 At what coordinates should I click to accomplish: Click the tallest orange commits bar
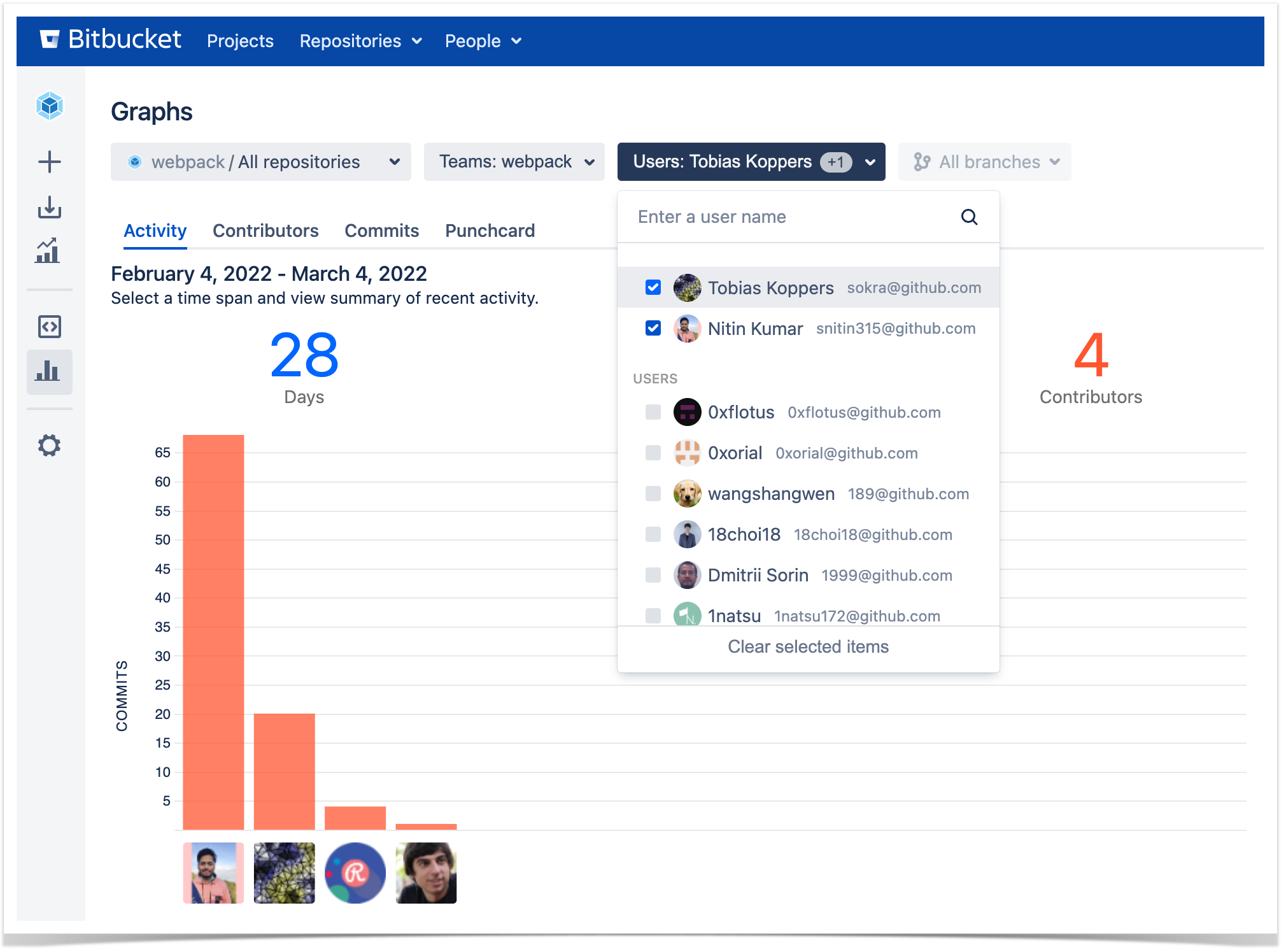(213, 632)
